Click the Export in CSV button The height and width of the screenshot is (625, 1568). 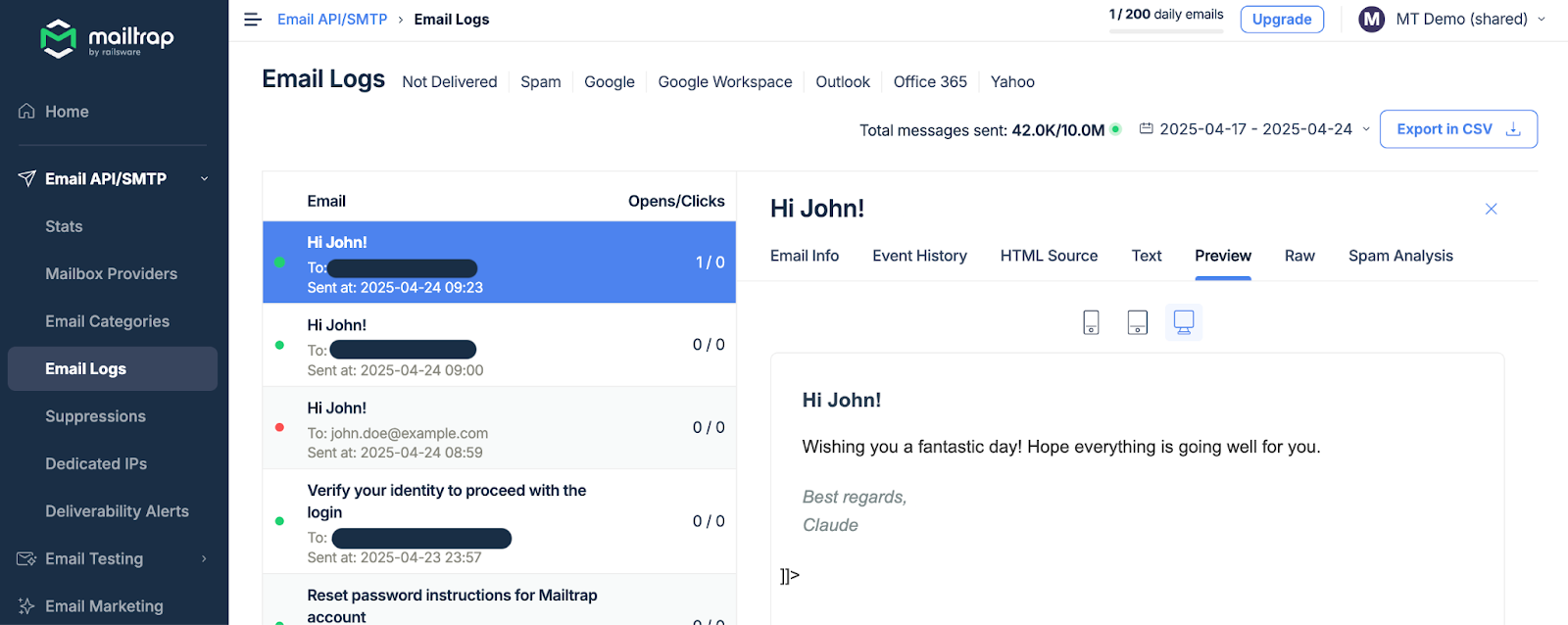point(1457,129)
